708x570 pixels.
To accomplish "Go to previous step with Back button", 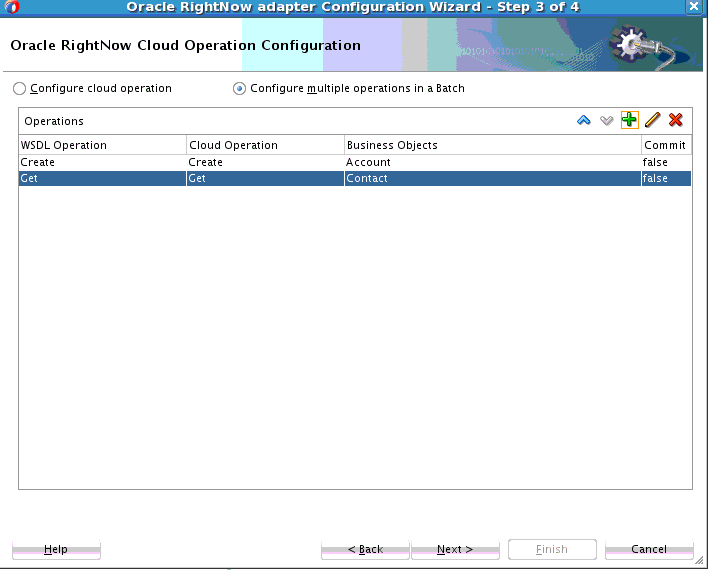I will [x=365, y=549].
